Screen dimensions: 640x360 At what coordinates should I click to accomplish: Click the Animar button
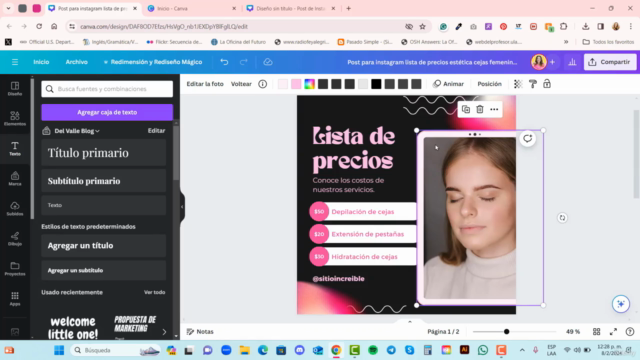point(449,84)
